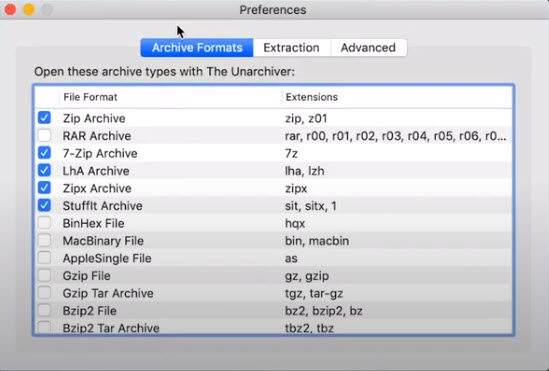This screenshot has width=549, height=371.
Task: Click the 'zipx' extensions cell
Action: coord(296,188)
